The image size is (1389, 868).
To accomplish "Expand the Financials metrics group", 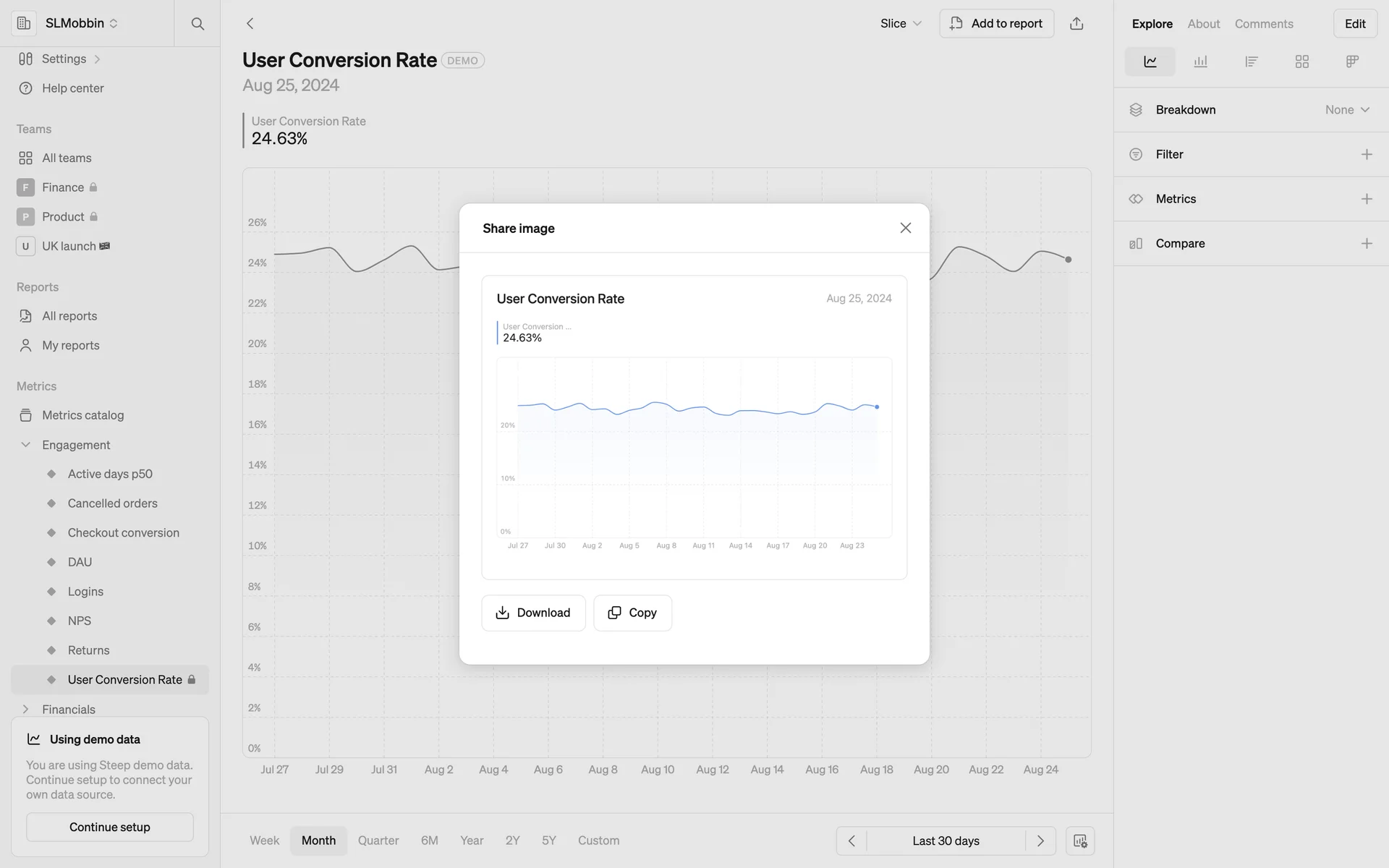I will [26, 709].
